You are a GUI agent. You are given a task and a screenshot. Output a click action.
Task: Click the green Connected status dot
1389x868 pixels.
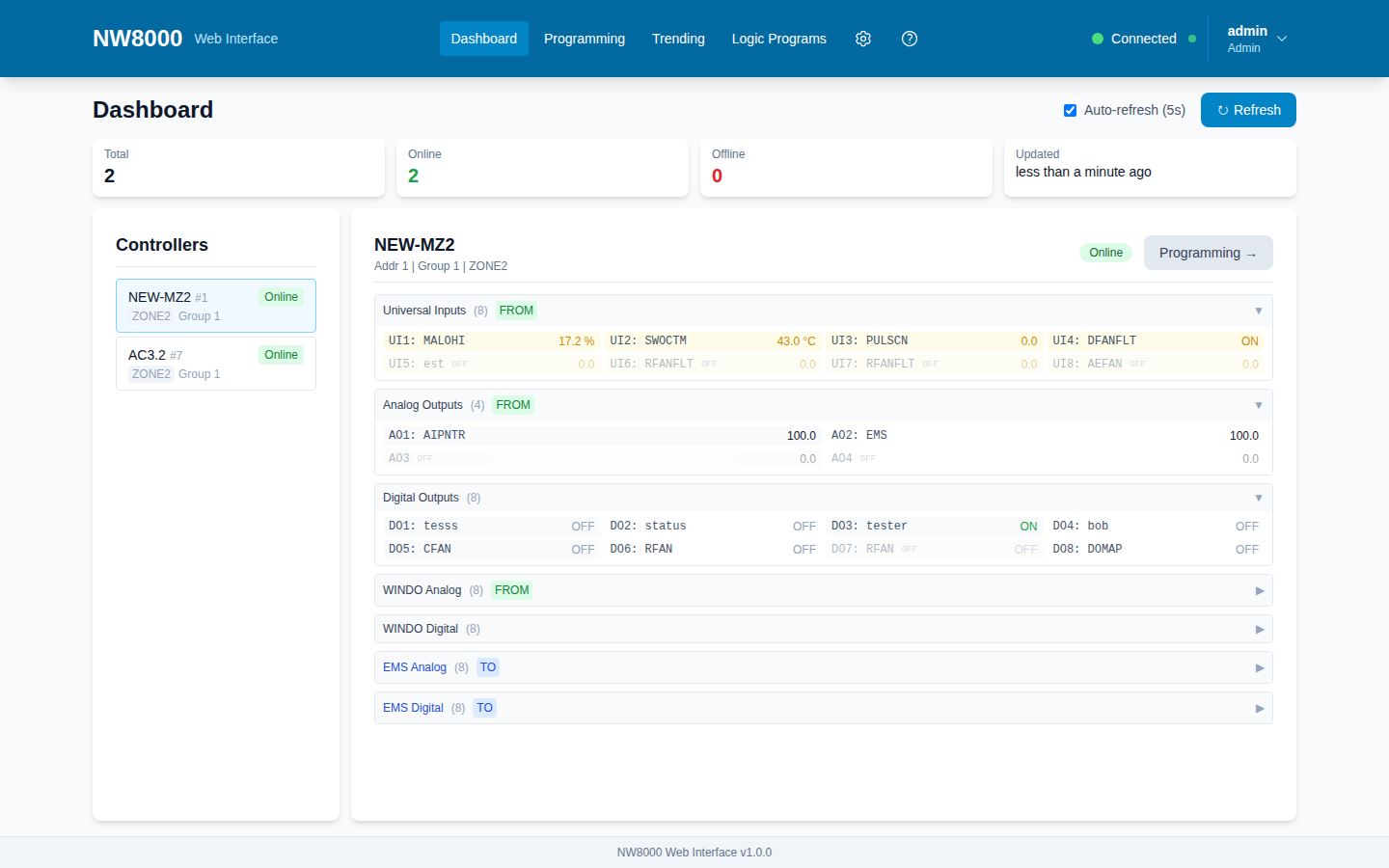[x=1098, y=39]
